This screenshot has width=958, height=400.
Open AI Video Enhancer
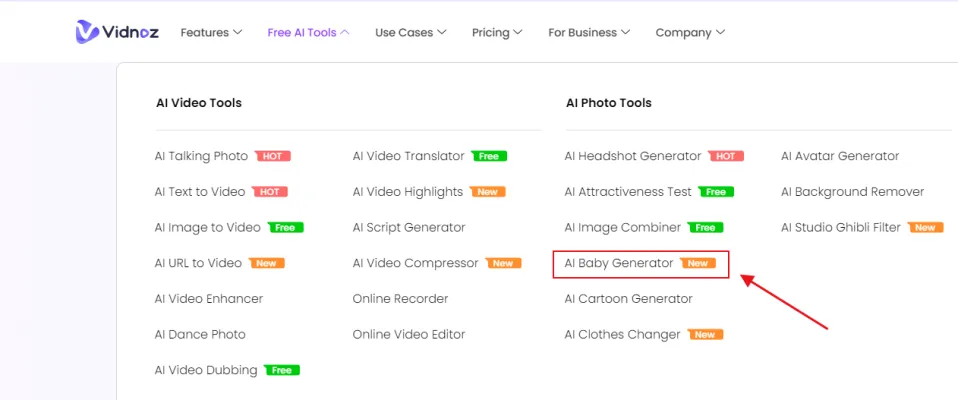209,299
